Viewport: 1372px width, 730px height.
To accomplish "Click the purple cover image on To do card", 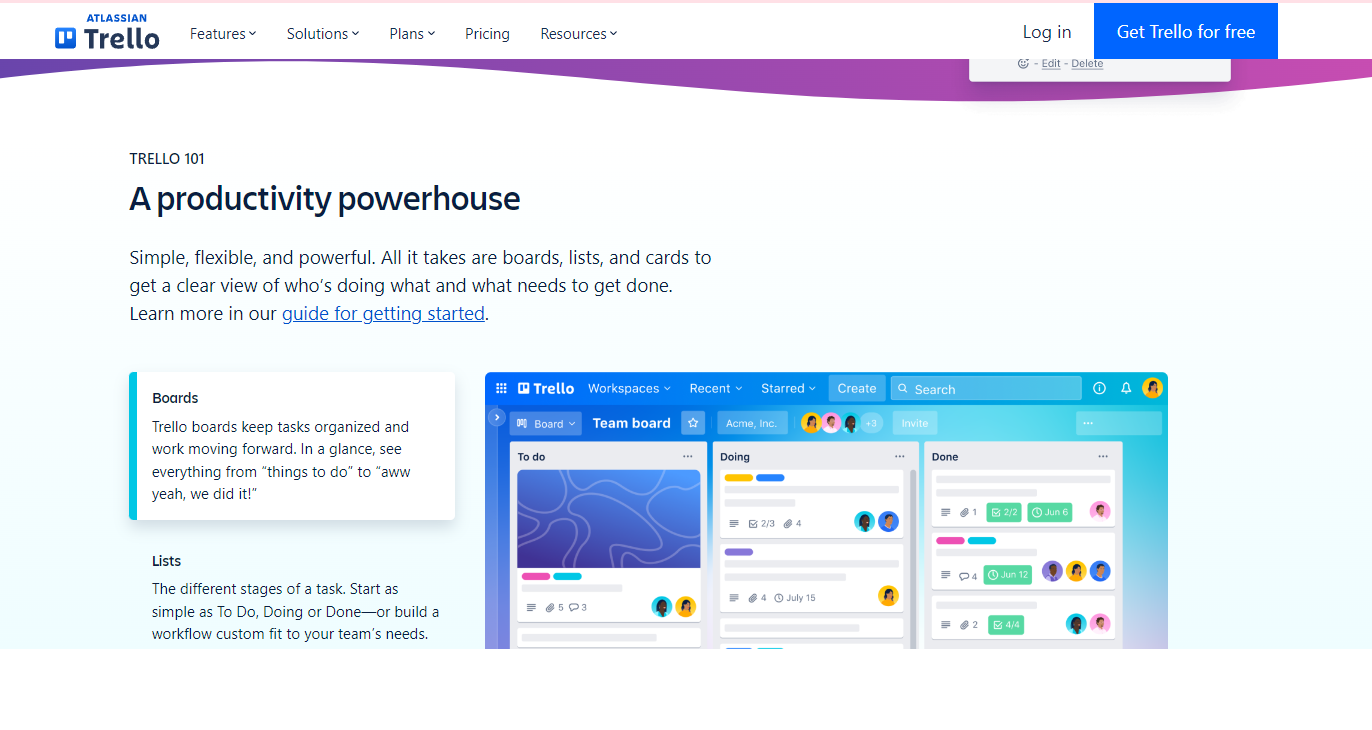I will (x=609, y=518).
